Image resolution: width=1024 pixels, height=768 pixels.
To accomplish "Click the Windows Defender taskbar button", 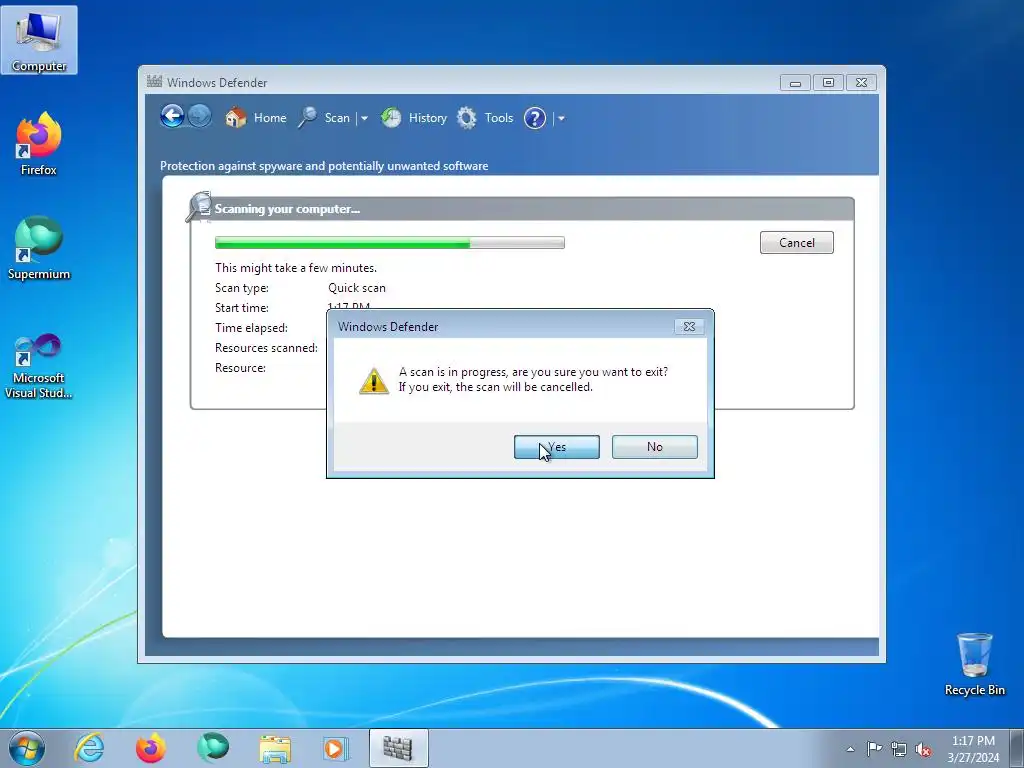I will [398, 748].
